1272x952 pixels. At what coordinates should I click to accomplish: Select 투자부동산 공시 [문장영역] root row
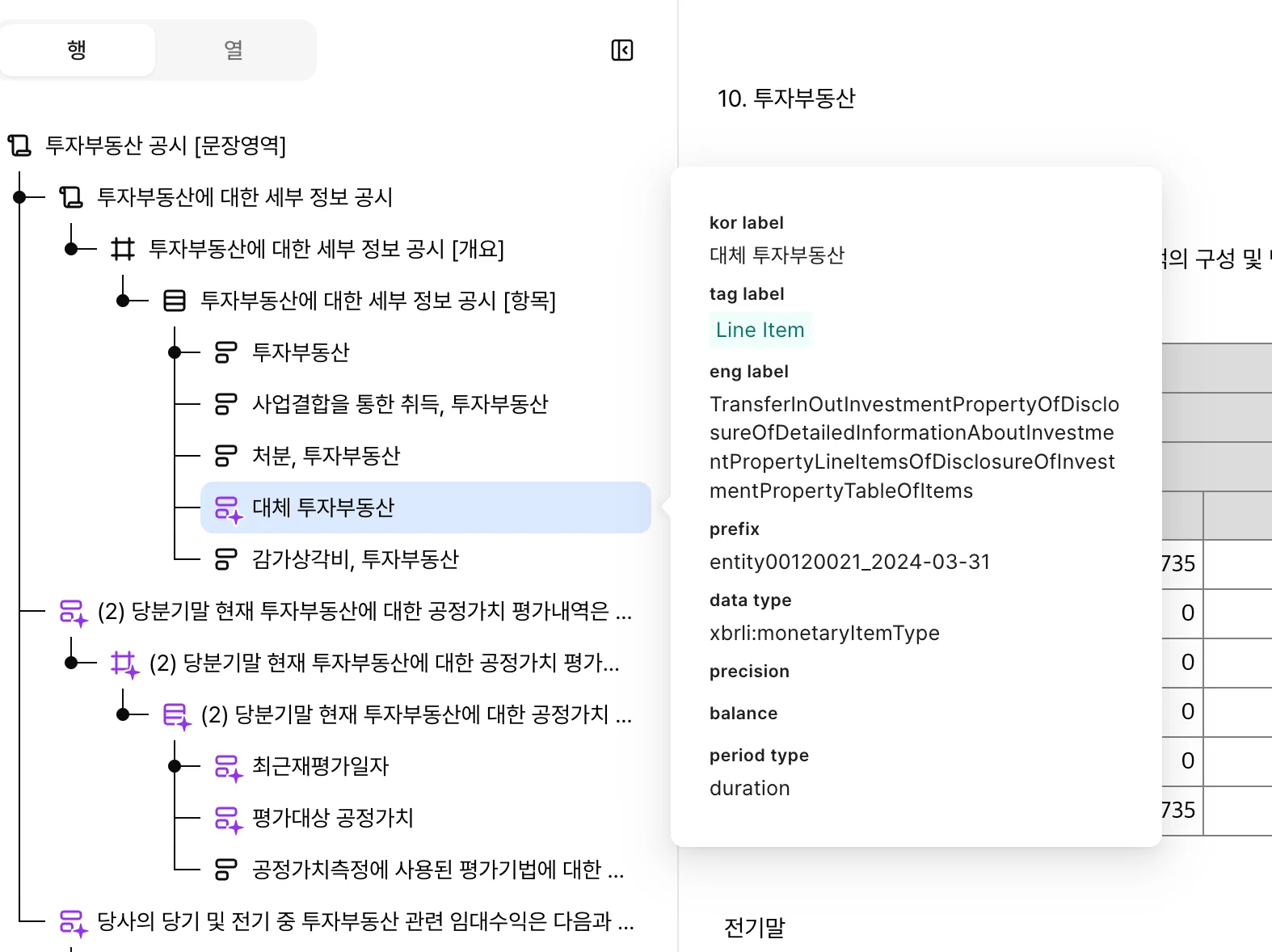[x=166, y=145]
